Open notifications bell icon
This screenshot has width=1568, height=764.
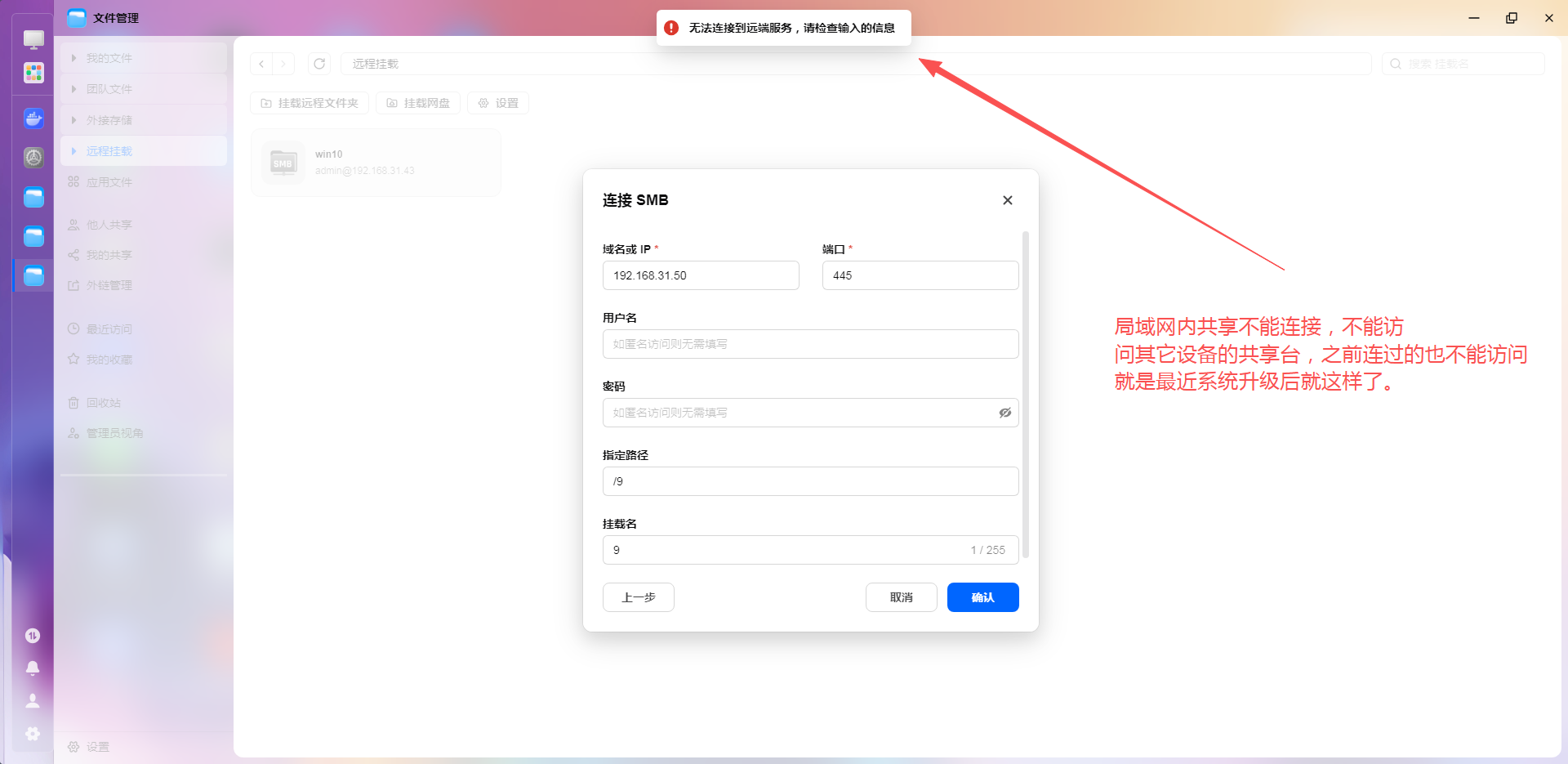click(33, 668)
